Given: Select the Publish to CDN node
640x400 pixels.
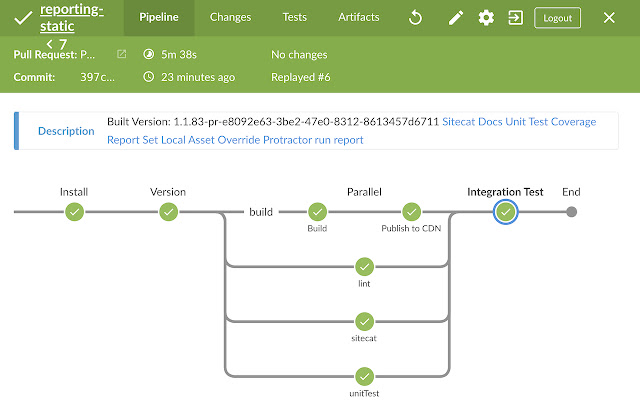Looking at the screenshot, I should pos(411,212).
